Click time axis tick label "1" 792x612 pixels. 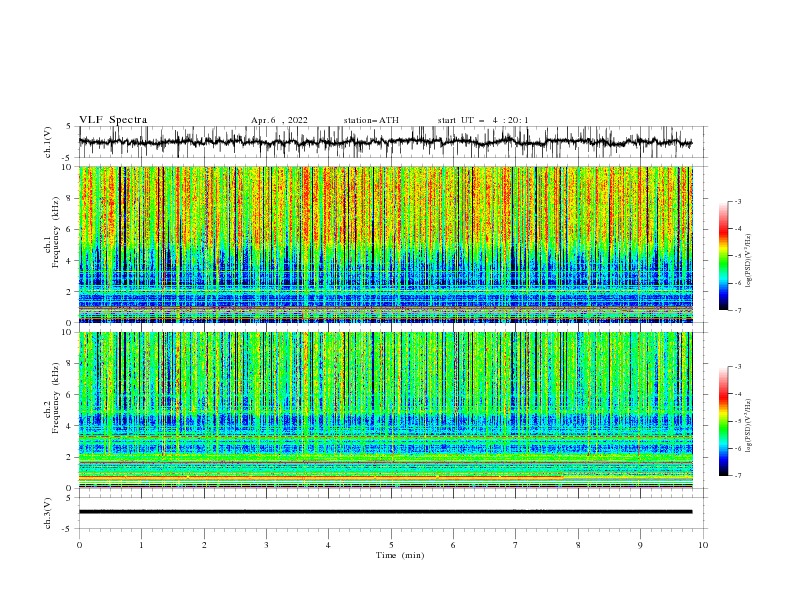point(141,545)
